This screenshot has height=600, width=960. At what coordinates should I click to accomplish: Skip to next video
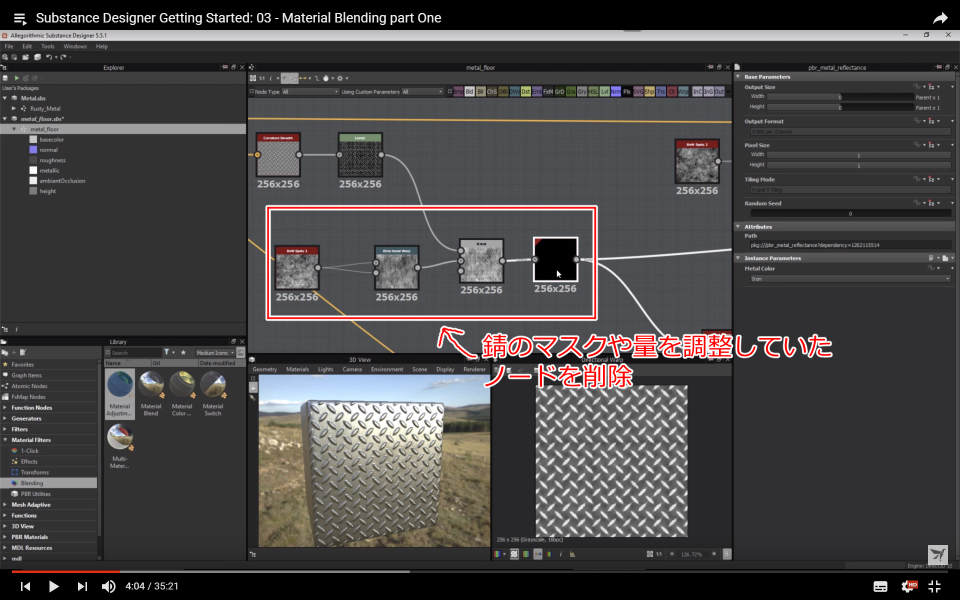click(x=82, y=587)
